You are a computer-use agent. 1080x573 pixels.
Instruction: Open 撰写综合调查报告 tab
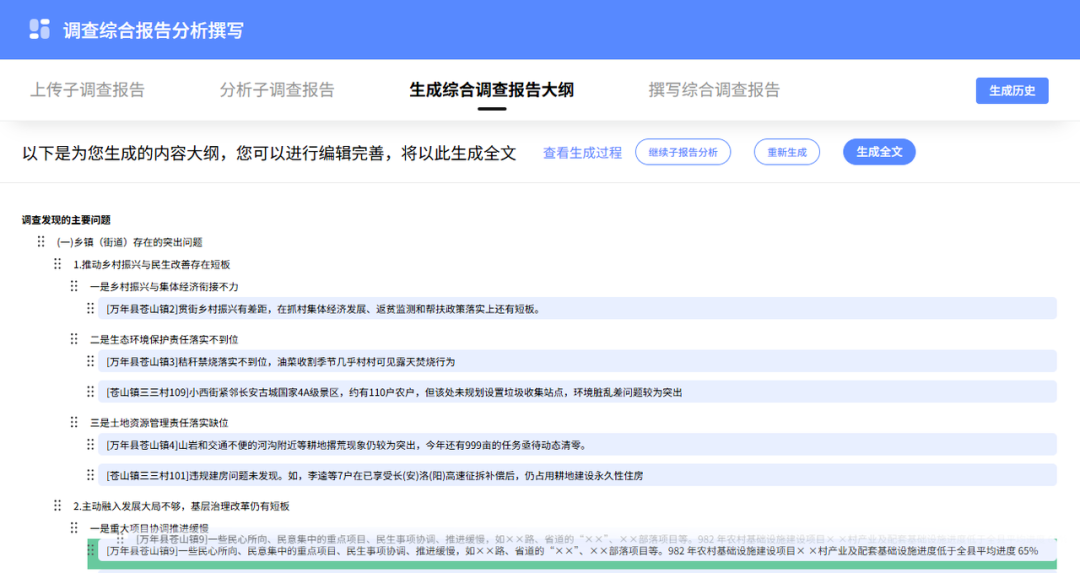click(x=714, y=90)
